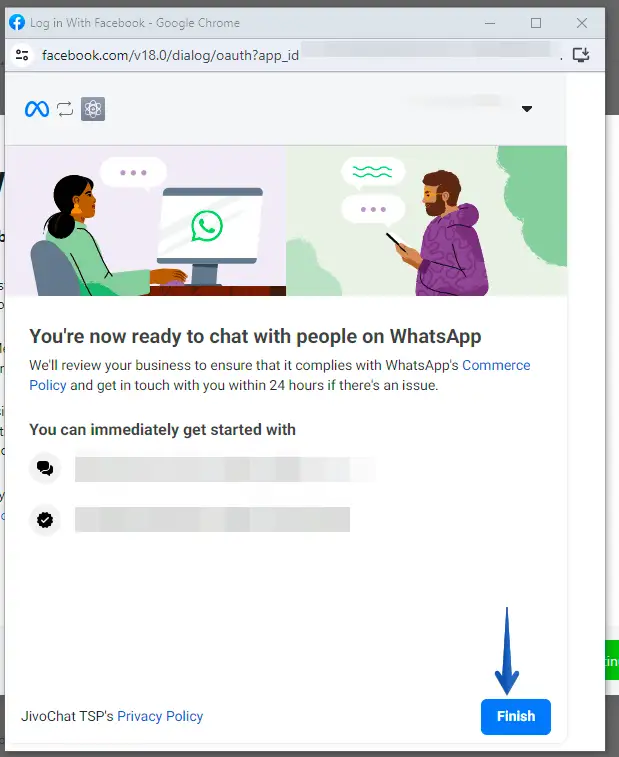Open site information icon in address bar
619x757 pixels.
22,55
